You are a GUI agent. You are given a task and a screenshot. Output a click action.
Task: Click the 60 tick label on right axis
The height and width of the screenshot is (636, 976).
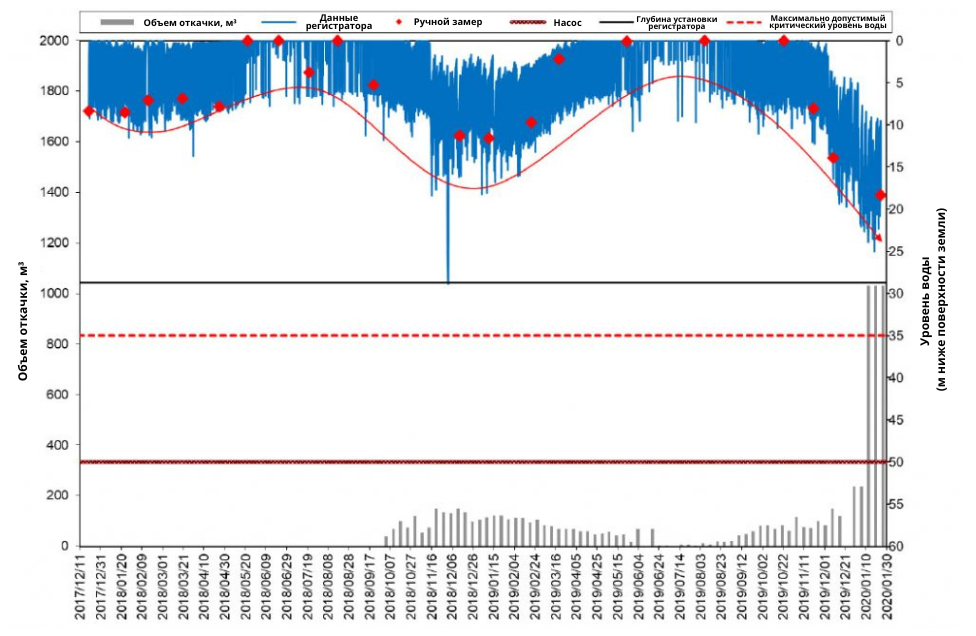pyautogui.click(x=898, y=546)
